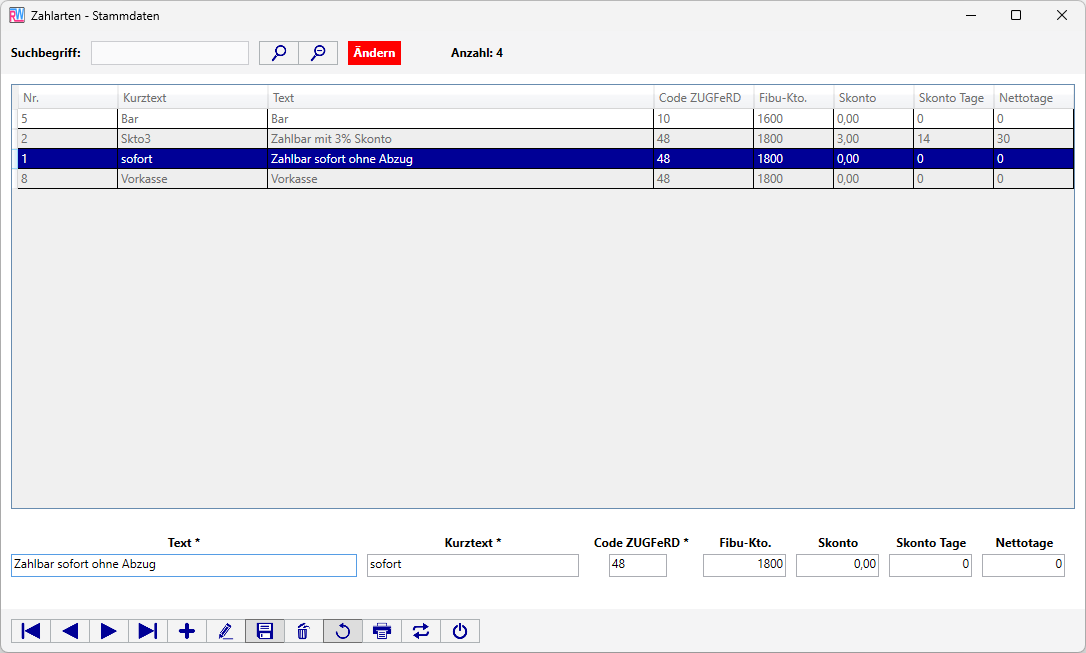This screenshot has height=653, width=1086.
Task: Select the Skto3 Kurztext cell
Action: tap(193, 138)
